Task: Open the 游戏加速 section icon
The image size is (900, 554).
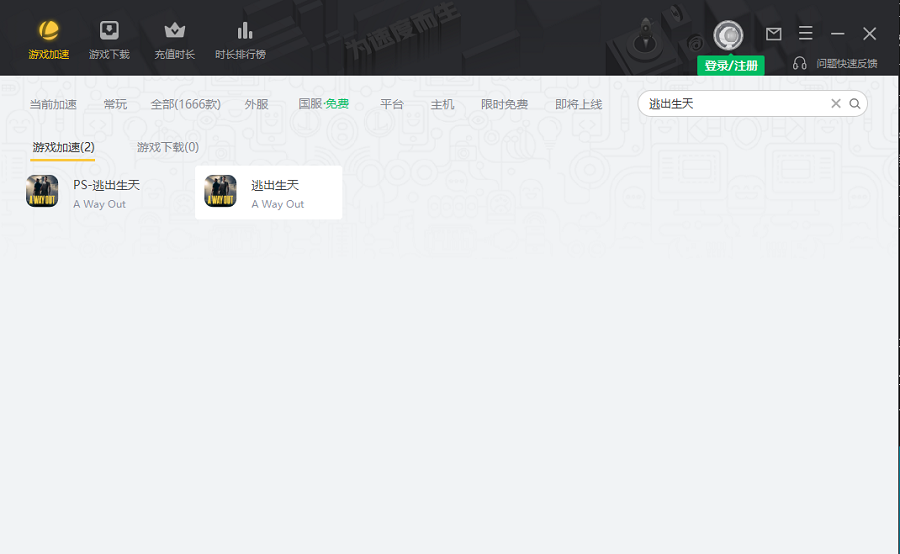Action: click(49, 30)
